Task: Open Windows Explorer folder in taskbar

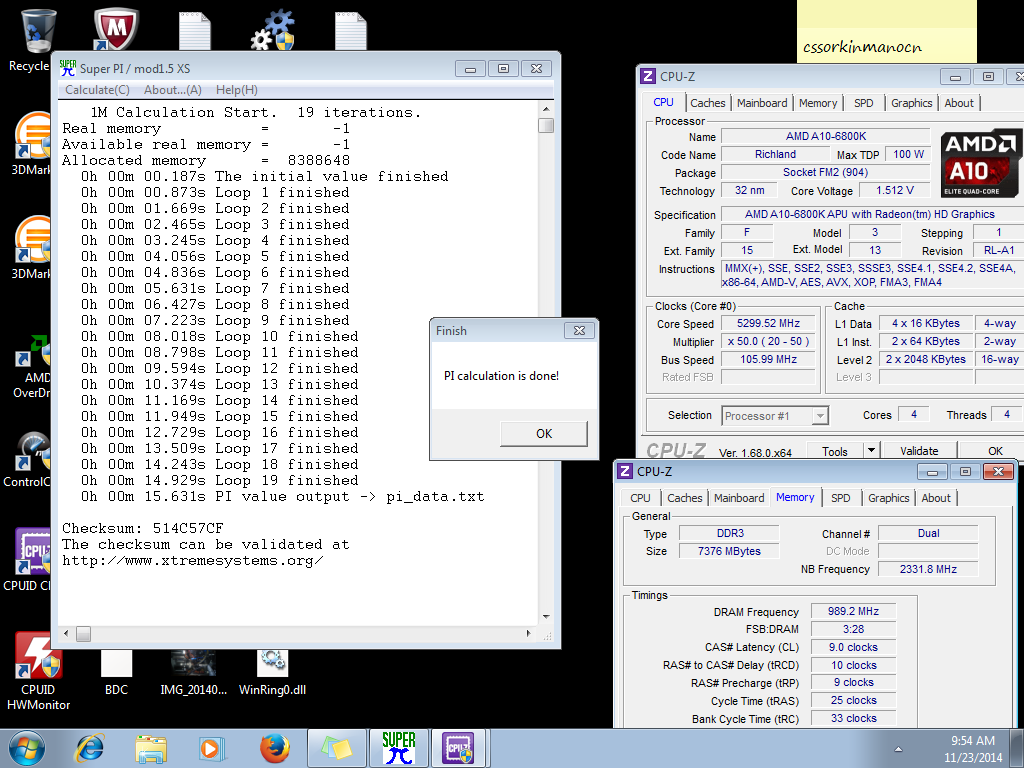Action: [x=151, y=748]
